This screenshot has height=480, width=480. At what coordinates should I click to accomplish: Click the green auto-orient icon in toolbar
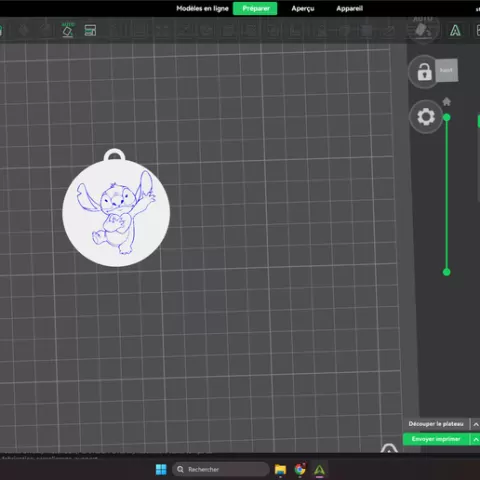click(x=68, y=30)
